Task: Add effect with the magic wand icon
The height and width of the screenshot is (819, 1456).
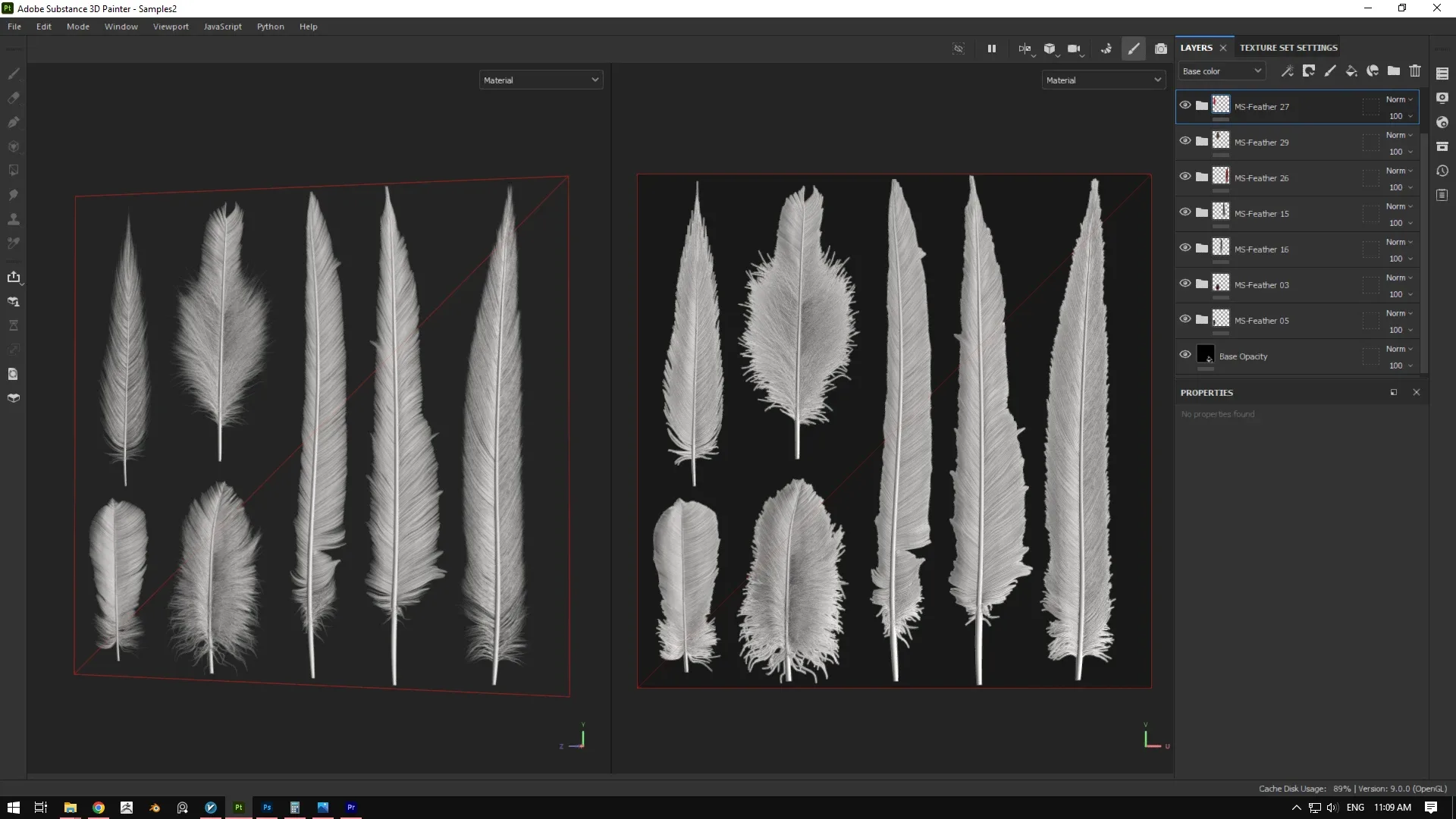Action: point(1288,71)
